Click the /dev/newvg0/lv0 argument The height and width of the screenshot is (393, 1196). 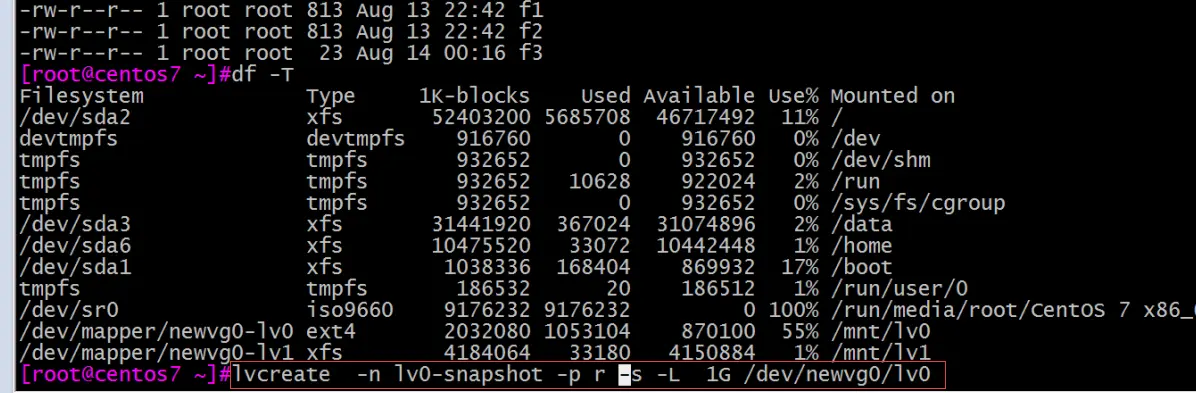click(837, 375)
